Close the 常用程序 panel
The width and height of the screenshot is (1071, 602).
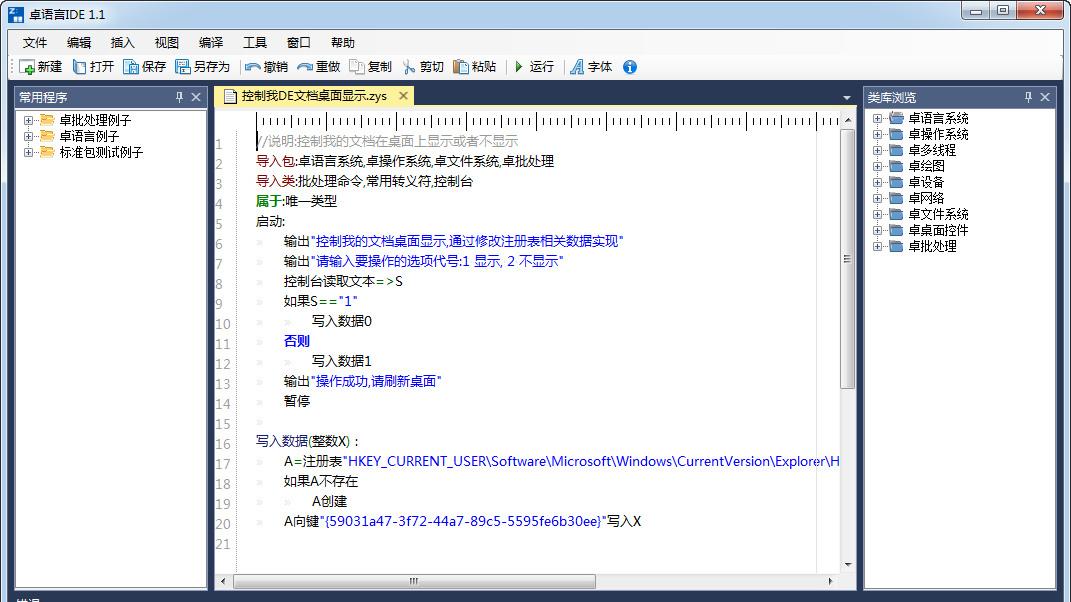click(x=196, y=97)
